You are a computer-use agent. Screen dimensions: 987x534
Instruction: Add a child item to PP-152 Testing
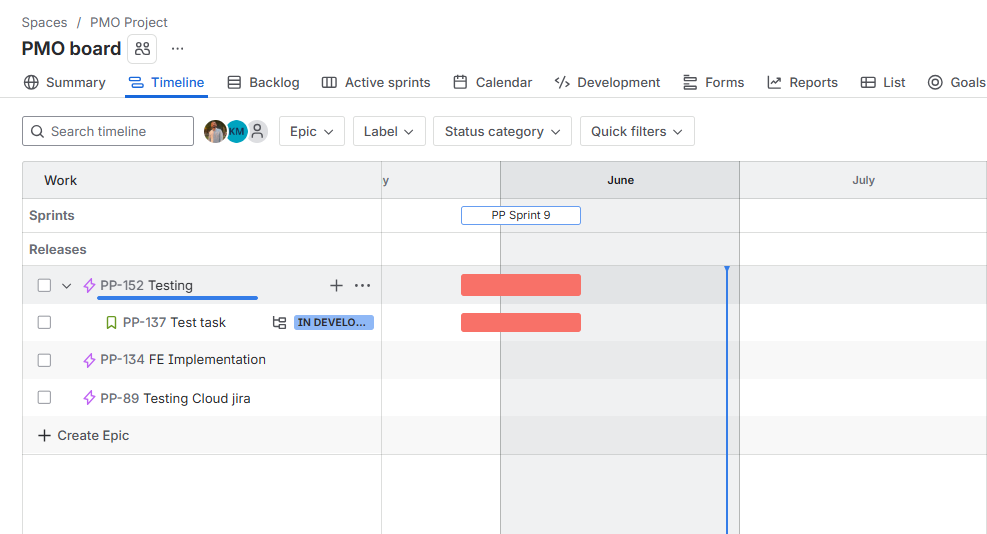[x=336, y=285]
